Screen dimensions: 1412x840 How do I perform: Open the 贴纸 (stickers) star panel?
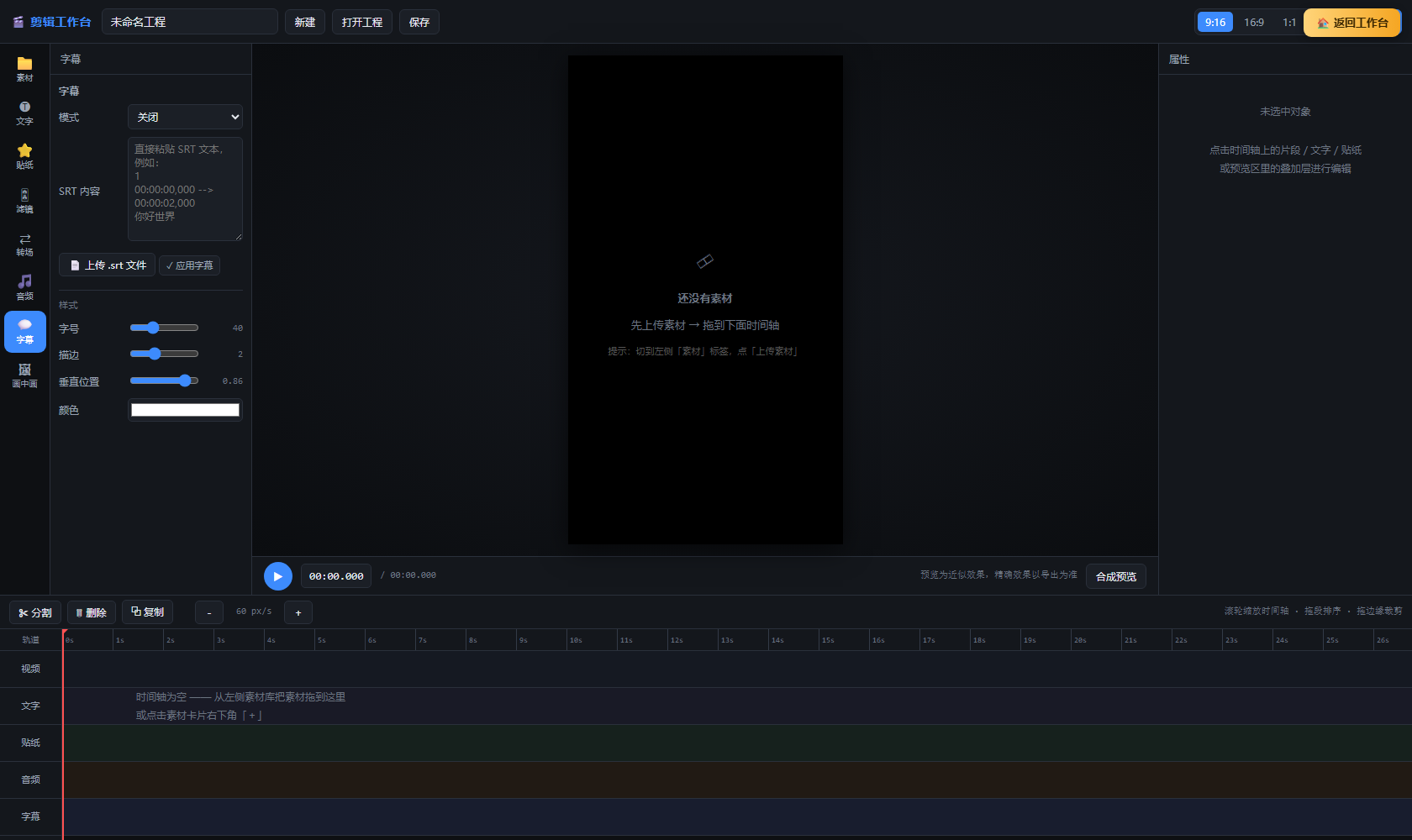[x=24, y=157]
